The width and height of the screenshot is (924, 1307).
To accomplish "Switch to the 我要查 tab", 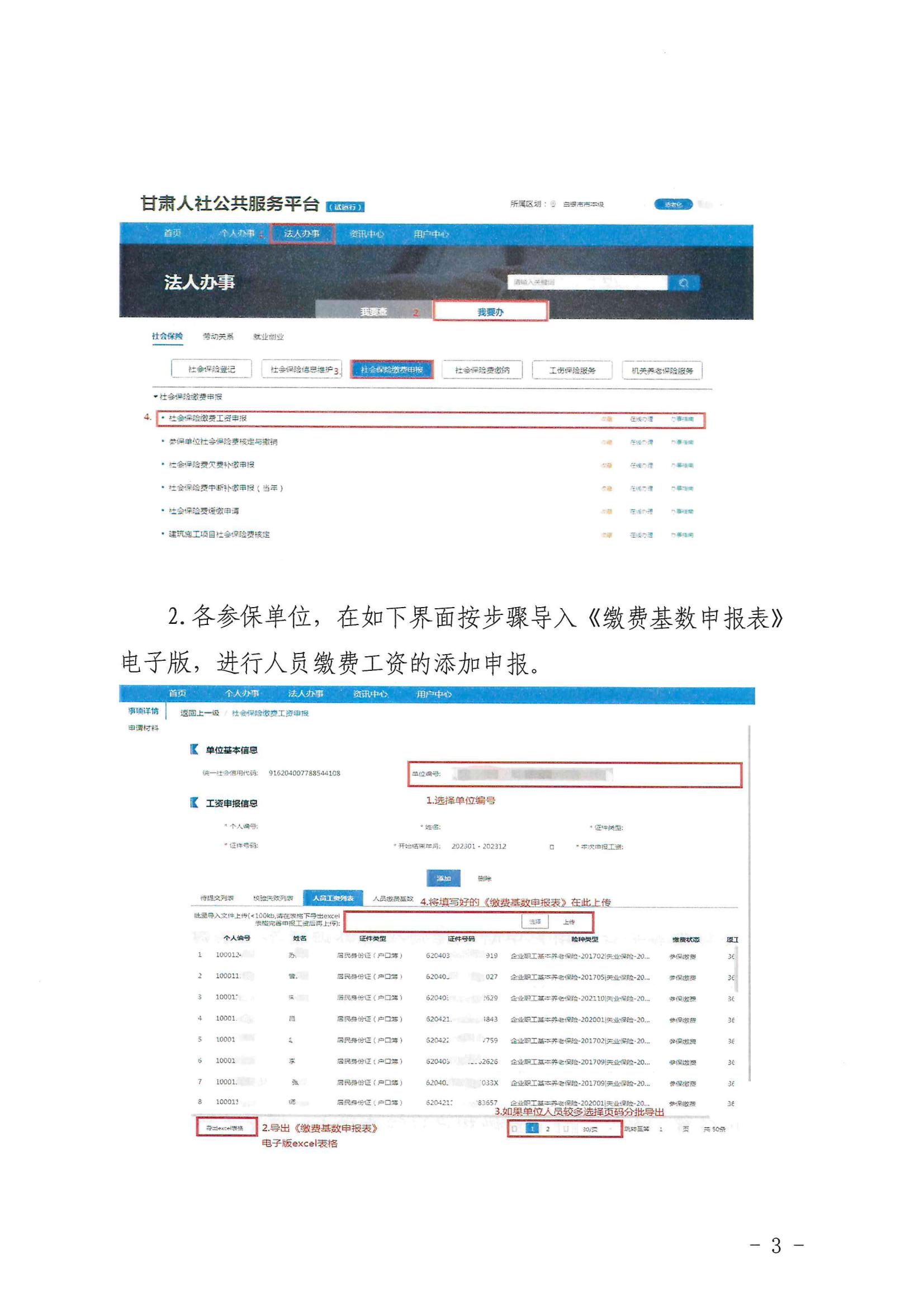I will [x=373, y=311].
